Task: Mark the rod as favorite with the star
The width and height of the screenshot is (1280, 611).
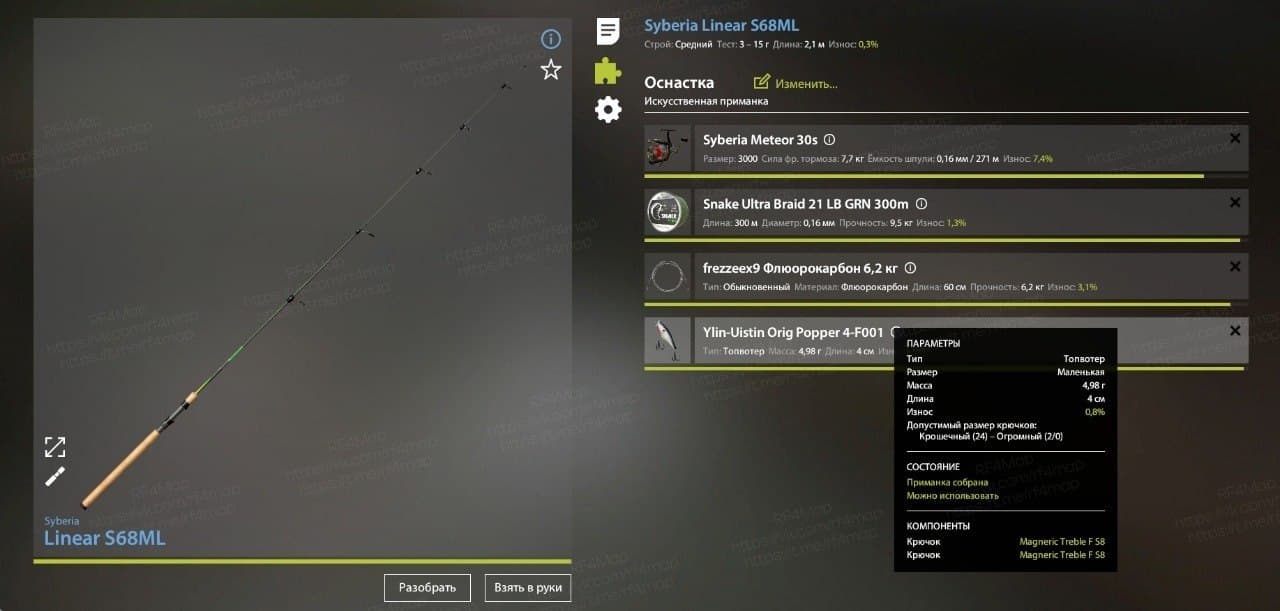Action: click(x=551, y=69)
